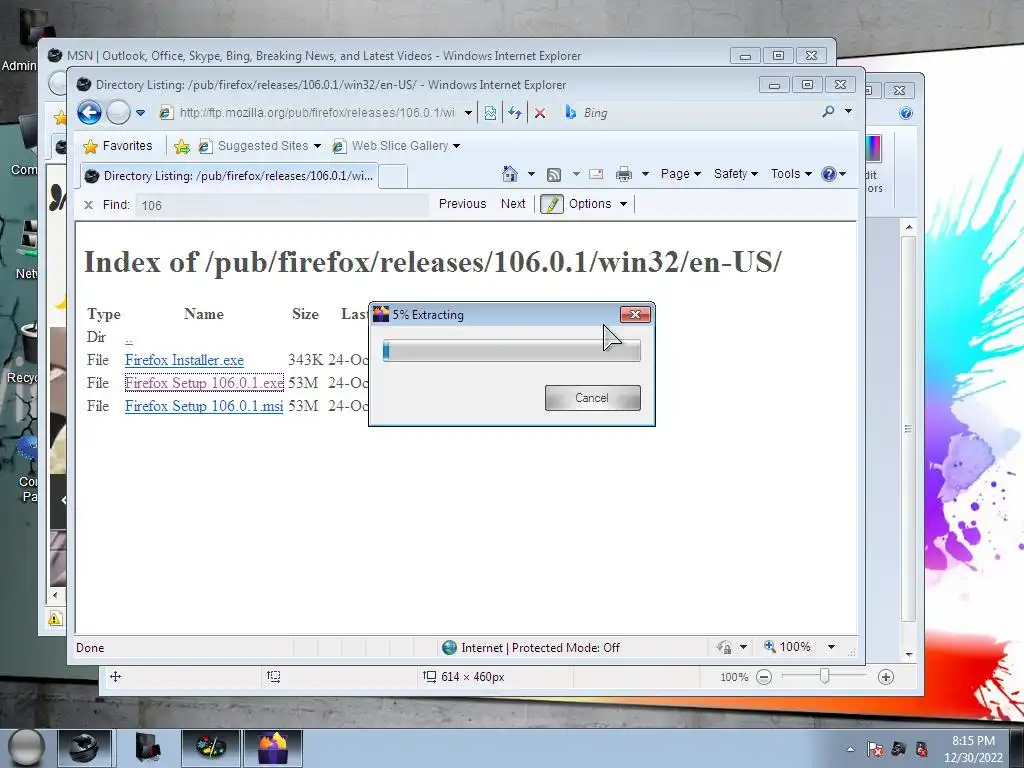This screenshot has height=768, width=1024.
Task: Click the Paint zoom slider handle
Action: click(824, 676)
